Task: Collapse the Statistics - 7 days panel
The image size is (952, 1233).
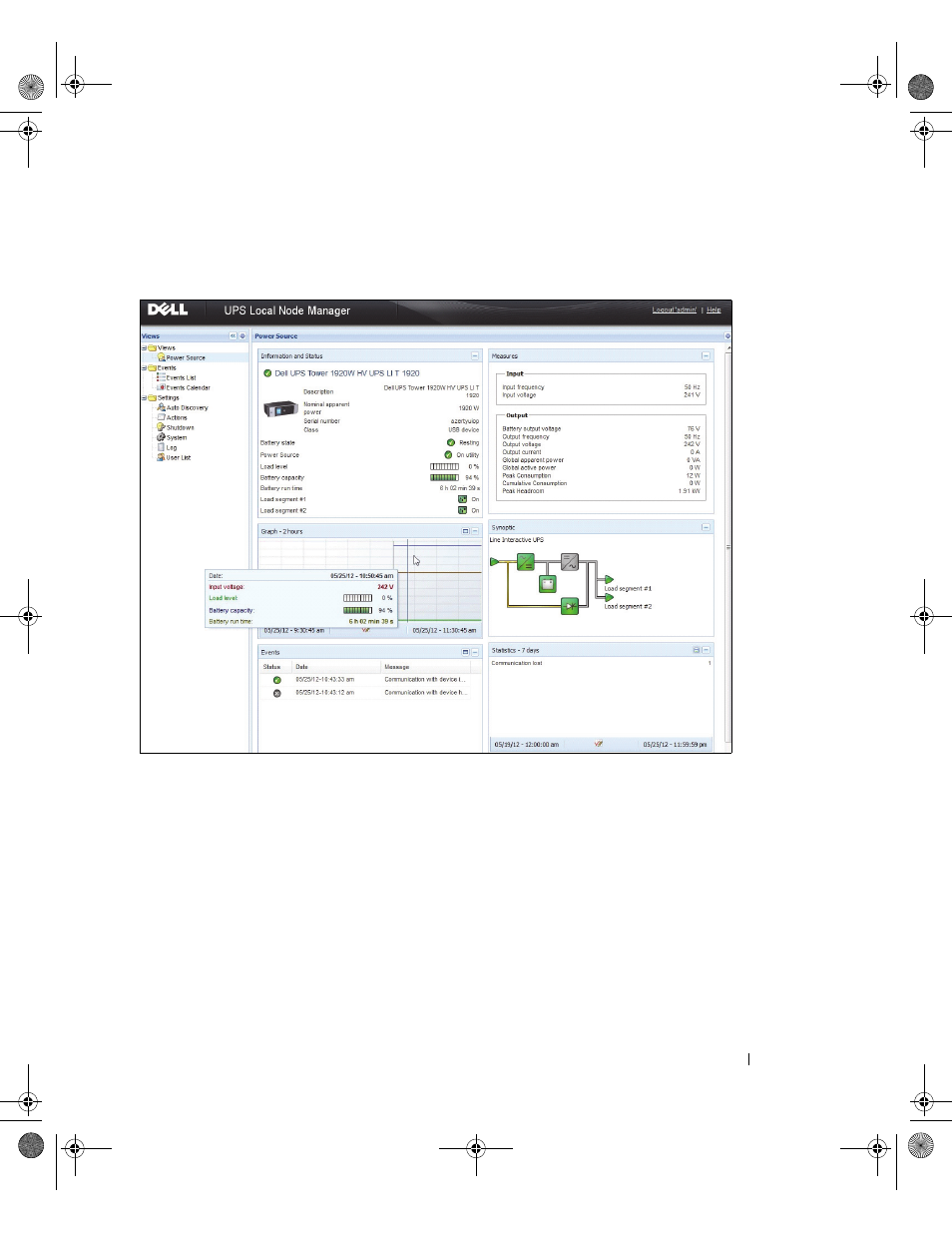Action: 706,650
